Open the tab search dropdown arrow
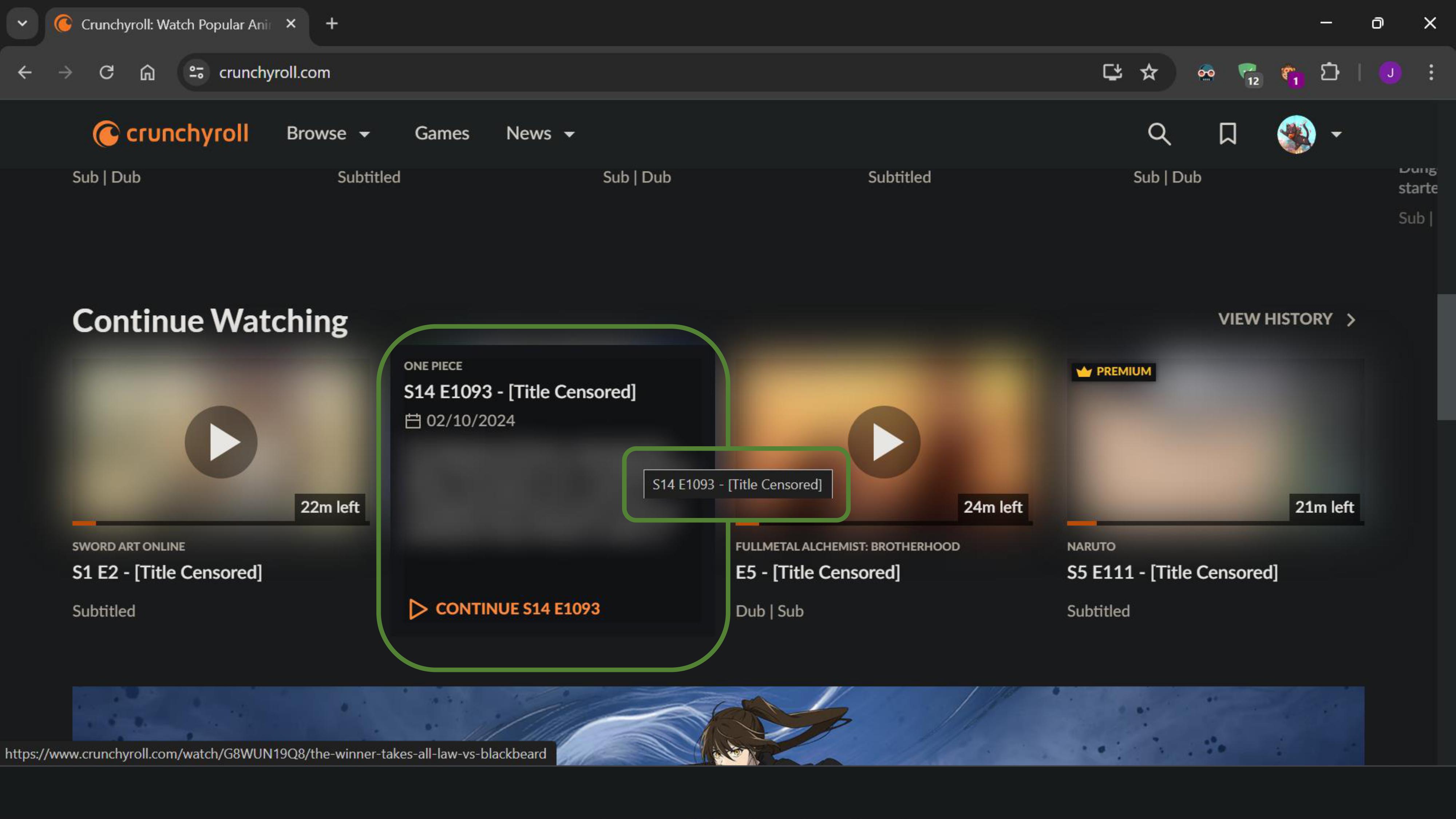This screenshot has height=819, width=1456. point(22,24)
